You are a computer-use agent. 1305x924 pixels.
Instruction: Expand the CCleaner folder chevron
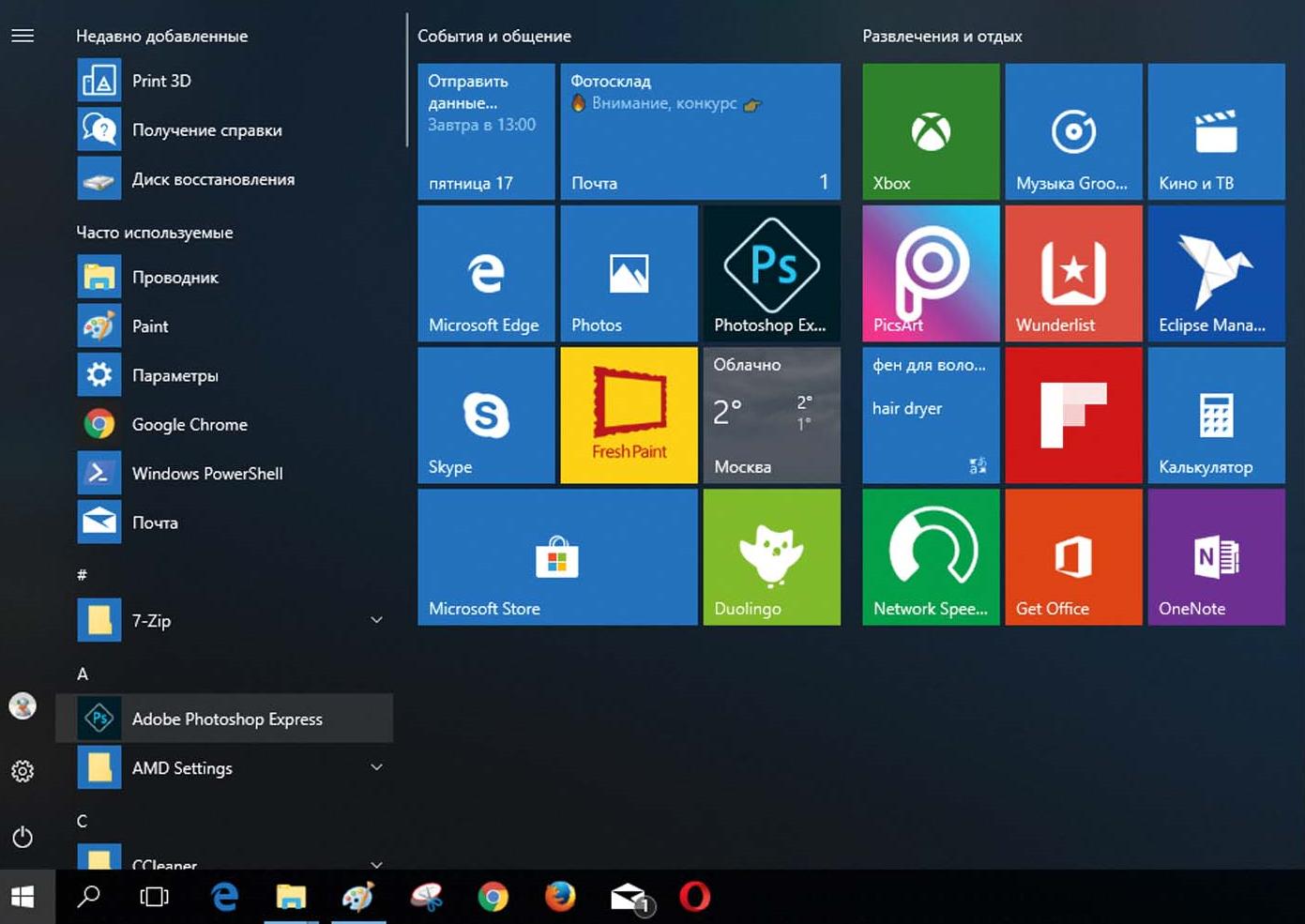click(376, 863)
